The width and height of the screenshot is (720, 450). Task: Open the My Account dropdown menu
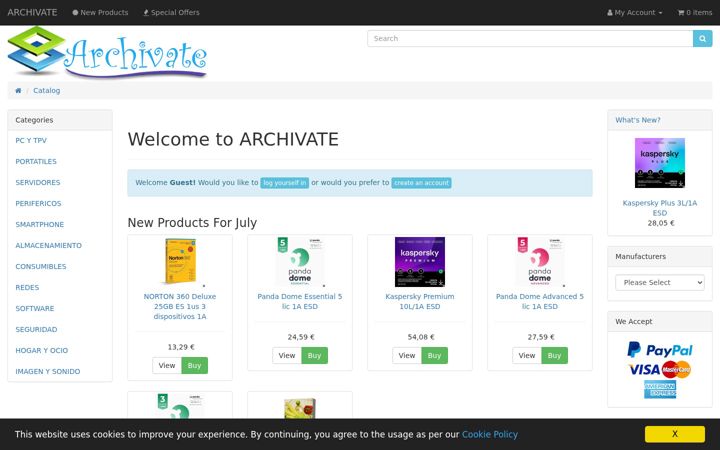pos(635,12)
